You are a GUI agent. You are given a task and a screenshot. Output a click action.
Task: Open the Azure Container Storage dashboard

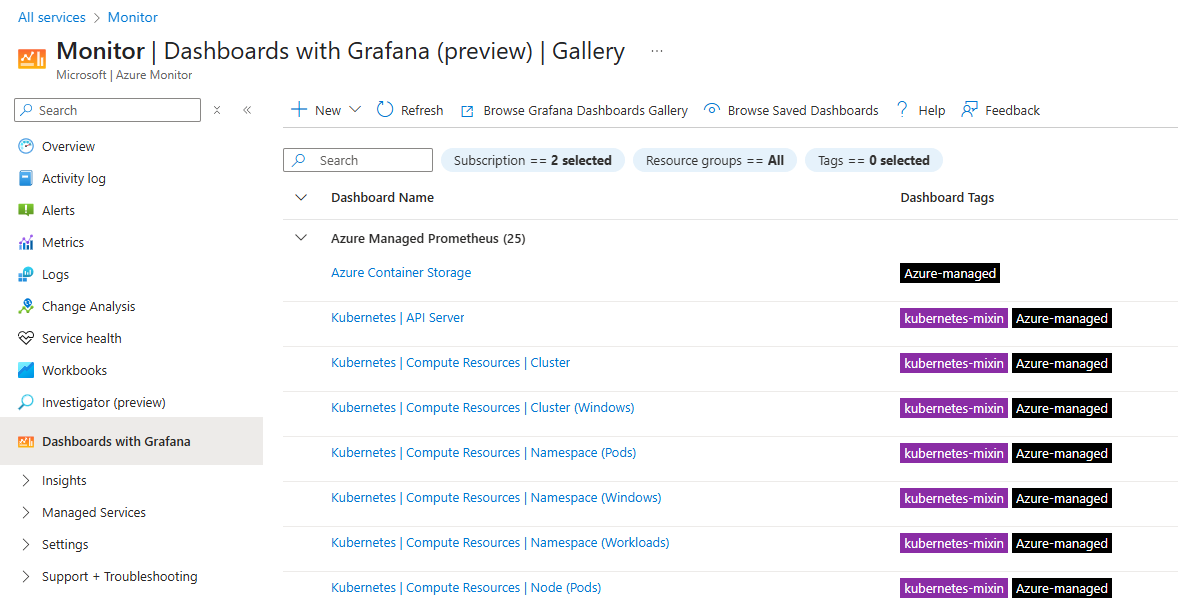click(x=401, y=272)
